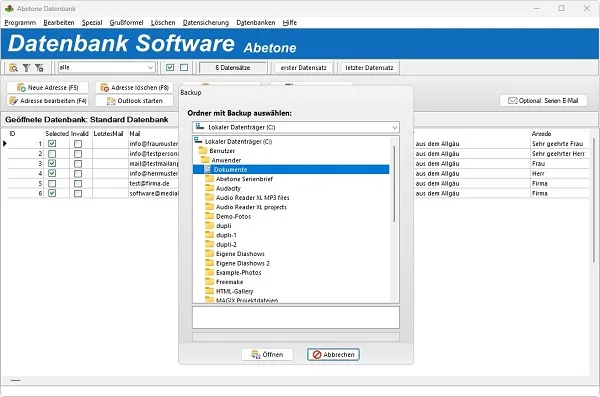Toggle Selected checkbox for record 3
Viewport: 600px width, 397px height.
point(52,163)
